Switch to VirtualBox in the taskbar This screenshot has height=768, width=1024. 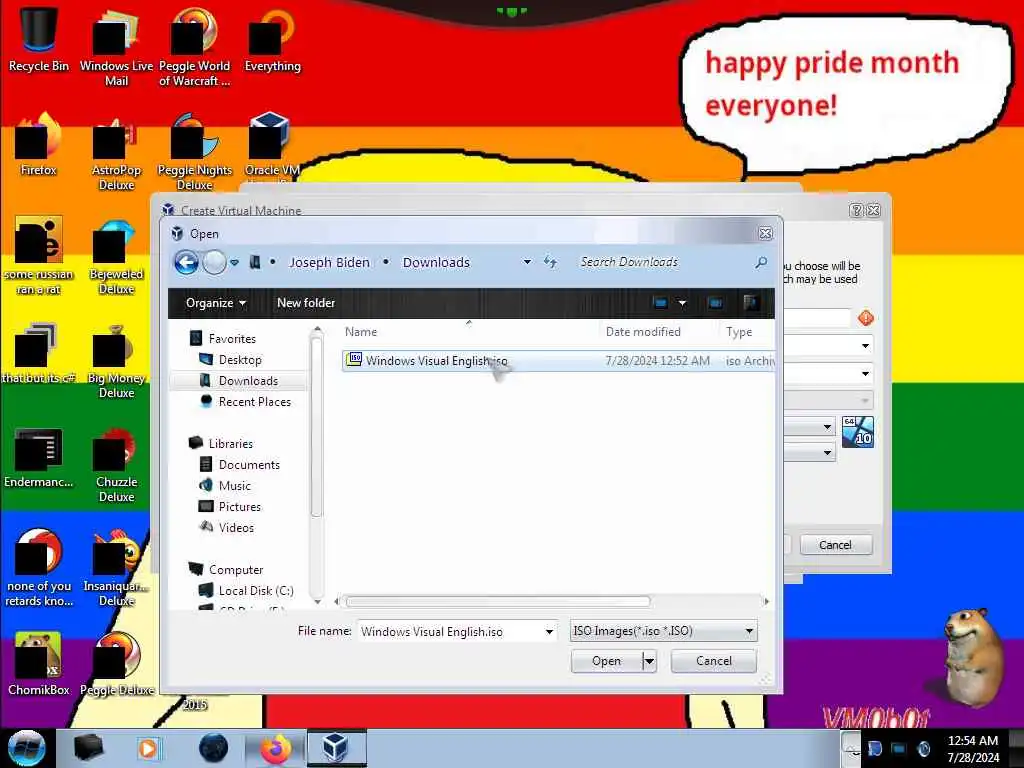[336, 748]
